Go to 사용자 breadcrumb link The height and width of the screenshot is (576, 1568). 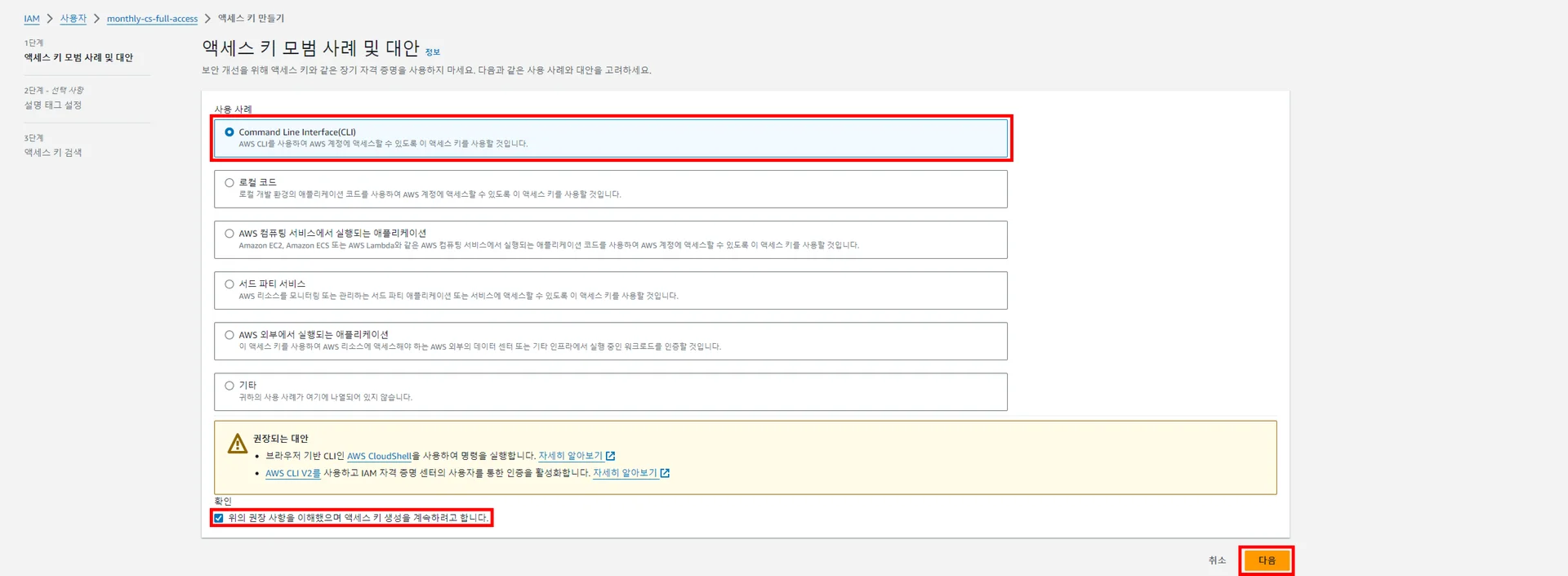click(73, 19)
